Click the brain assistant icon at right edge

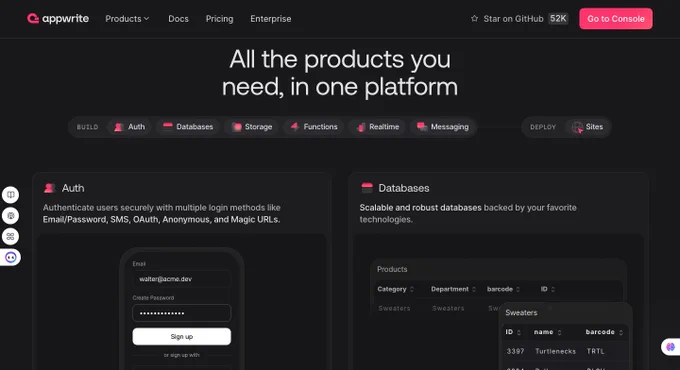click(x=670, y=347)
